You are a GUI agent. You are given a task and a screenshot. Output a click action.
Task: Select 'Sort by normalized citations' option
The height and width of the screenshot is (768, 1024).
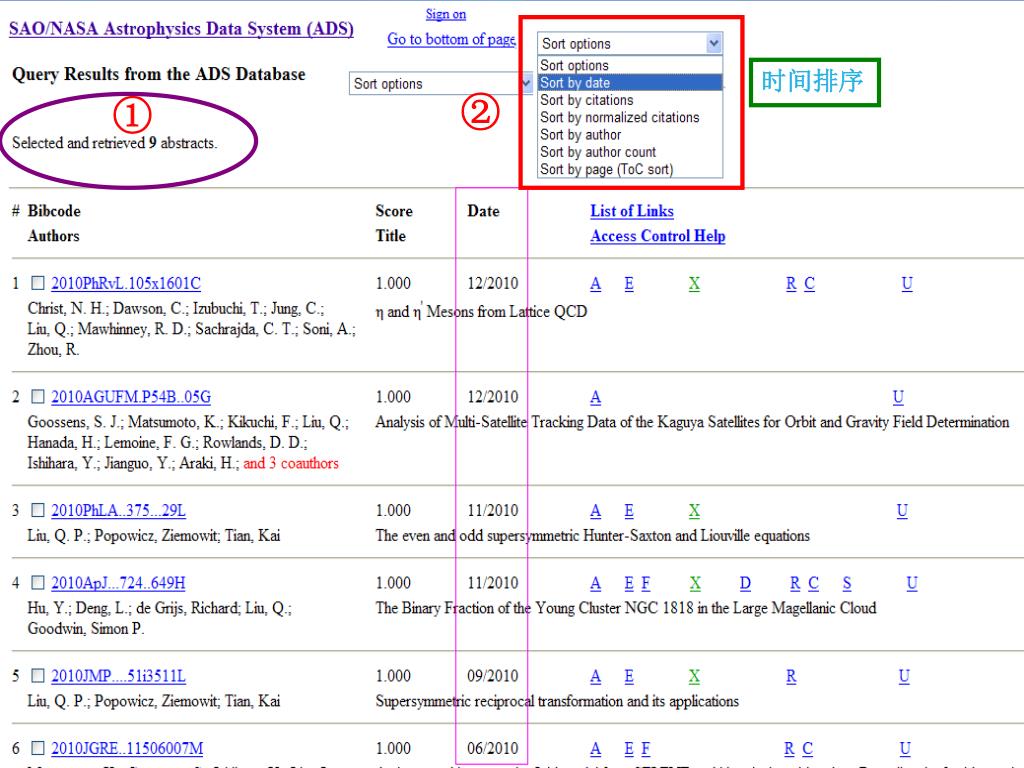pyautogui.click(x=630, y=118)
